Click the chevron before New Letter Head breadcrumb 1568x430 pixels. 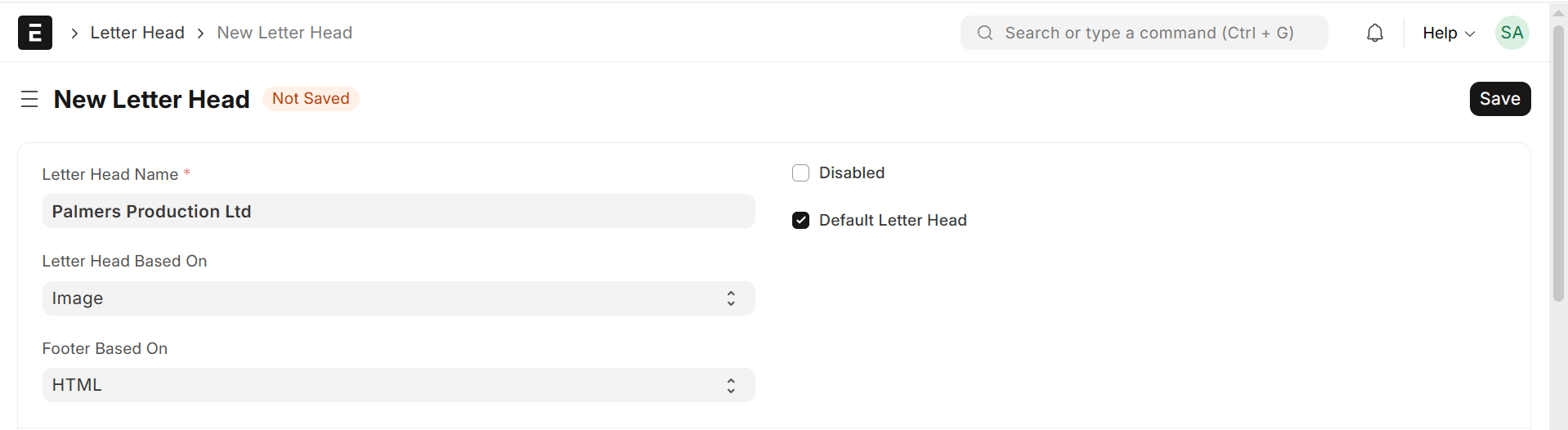point(200,33)
